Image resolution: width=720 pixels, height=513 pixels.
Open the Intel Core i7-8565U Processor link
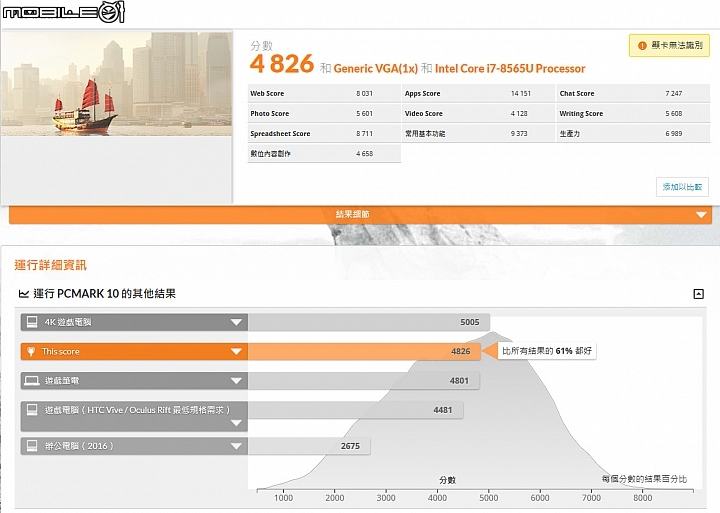pyautogui.click(x=510, y=68)
